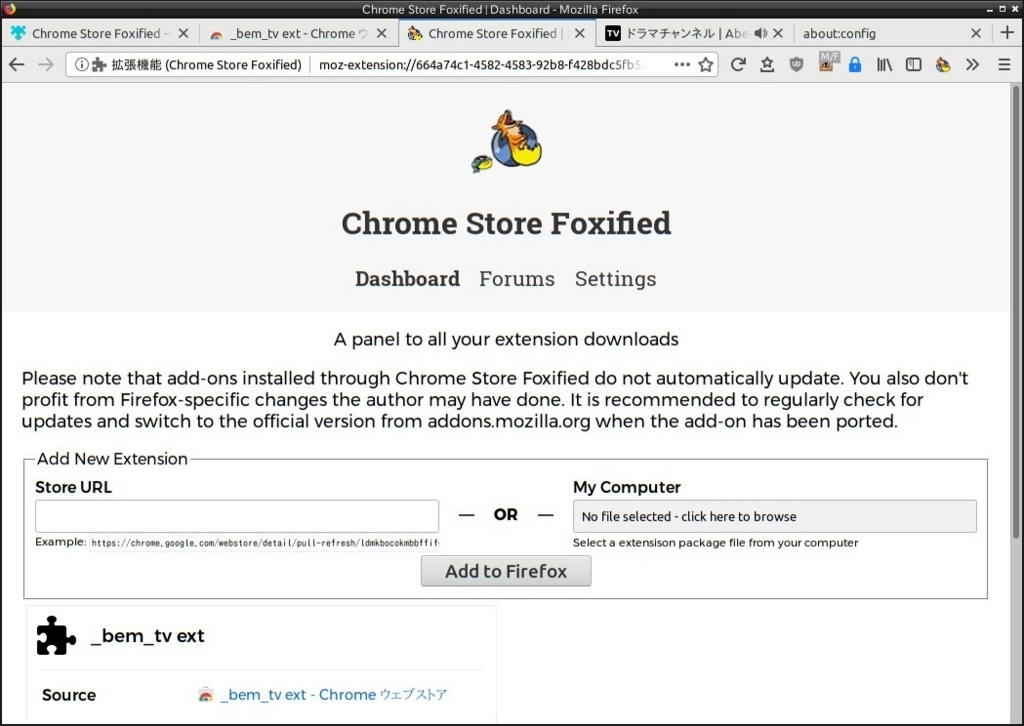1024x726 pixels.
Task: Click the favicon beside the Source link
Action: click(x=206, y=695)
